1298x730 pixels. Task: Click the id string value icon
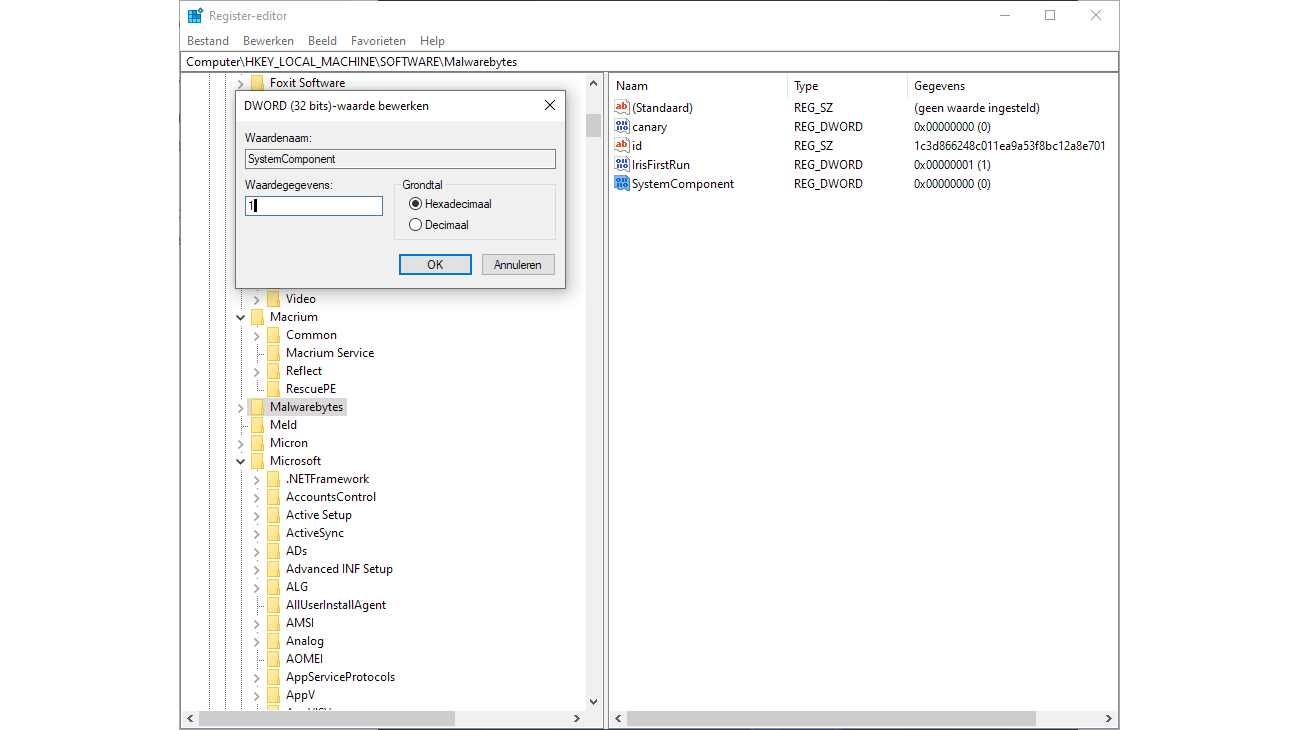click(x=622, y=146)
